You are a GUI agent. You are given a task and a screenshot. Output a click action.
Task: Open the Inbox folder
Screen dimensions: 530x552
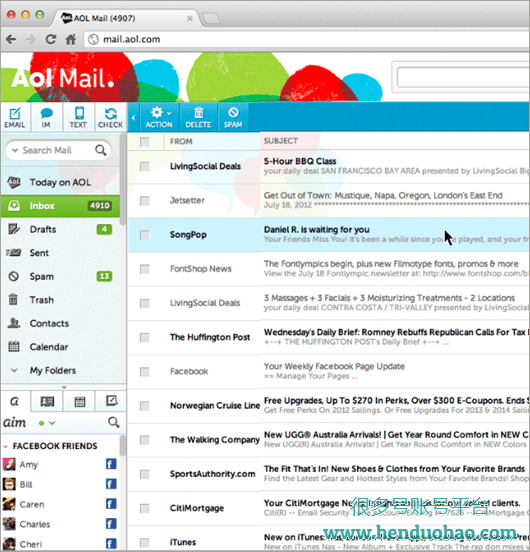point(61,206)
